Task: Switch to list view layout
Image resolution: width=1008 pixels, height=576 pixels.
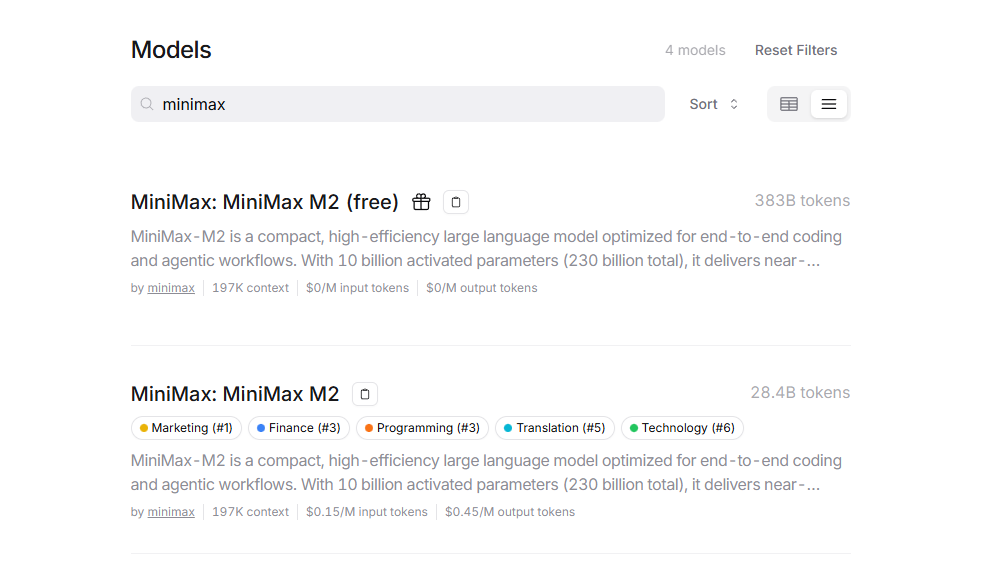Action: [x=829, y=103]
